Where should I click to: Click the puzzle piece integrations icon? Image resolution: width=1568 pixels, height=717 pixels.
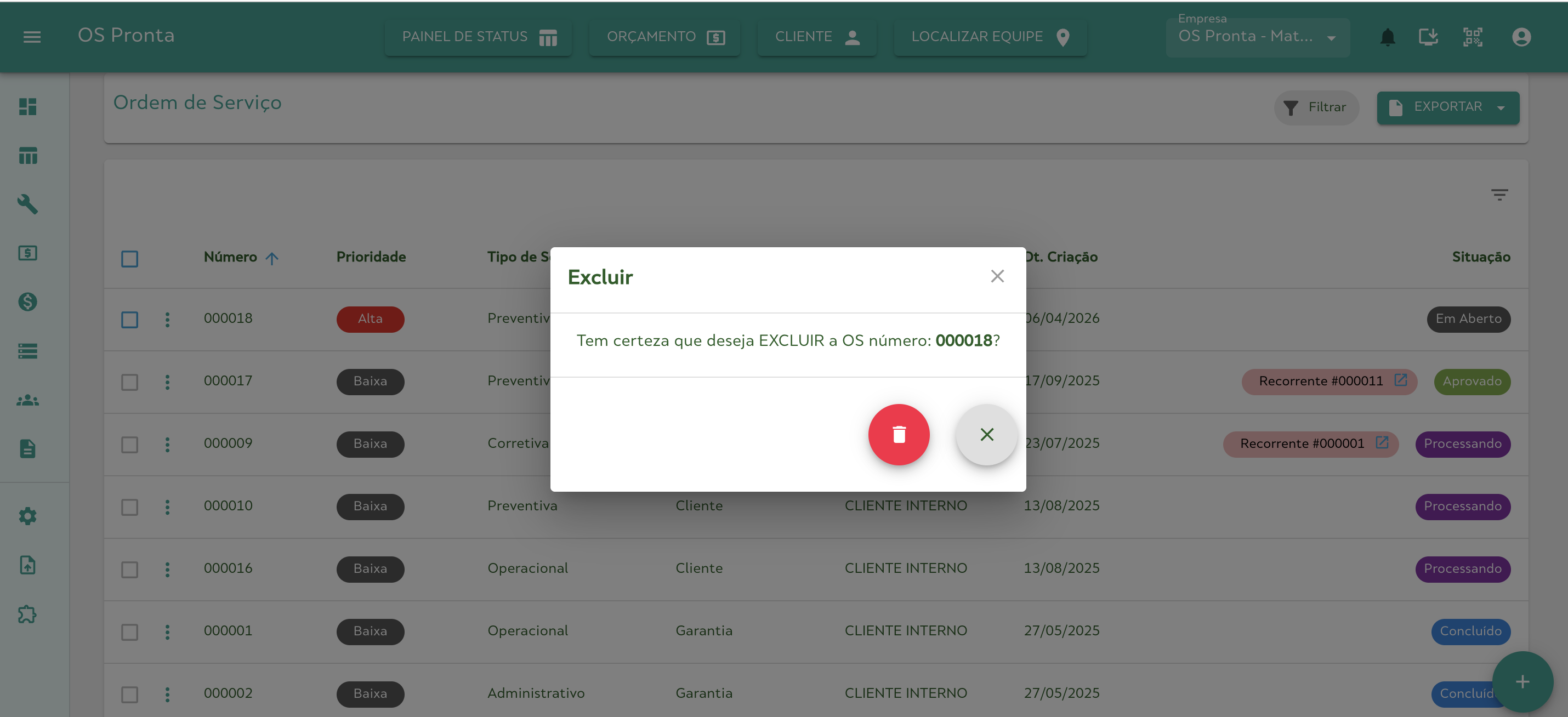[x=28, y=614]
